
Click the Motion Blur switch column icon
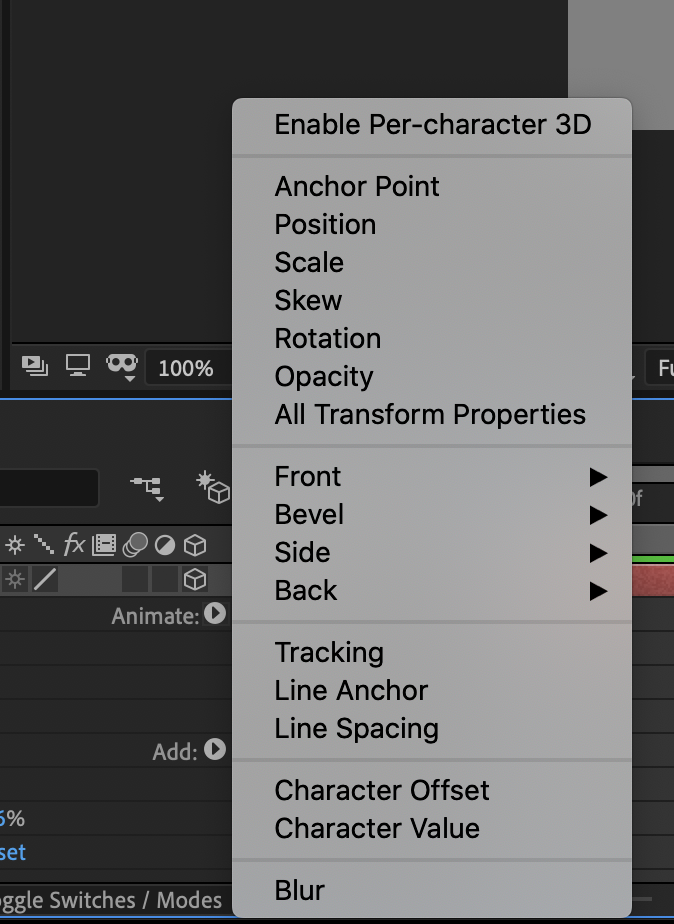click(x=135, y=545)
